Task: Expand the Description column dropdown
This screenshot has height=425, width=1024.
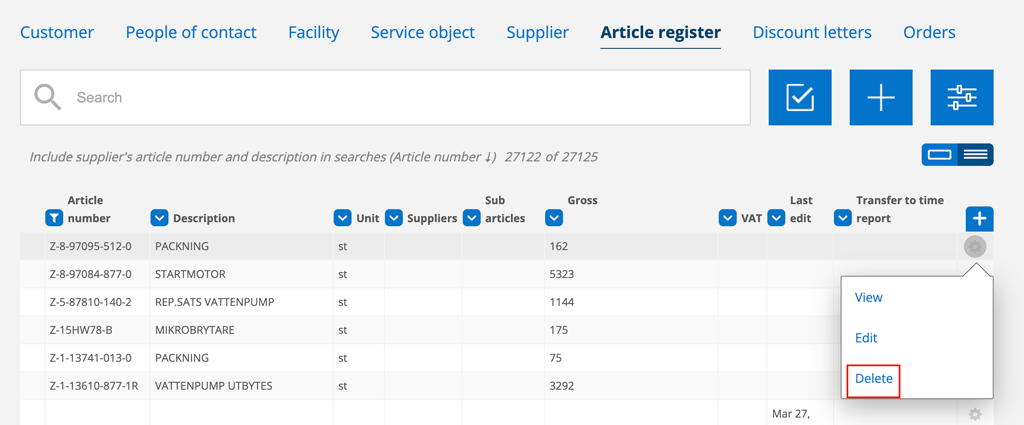Action: point(159,218)
